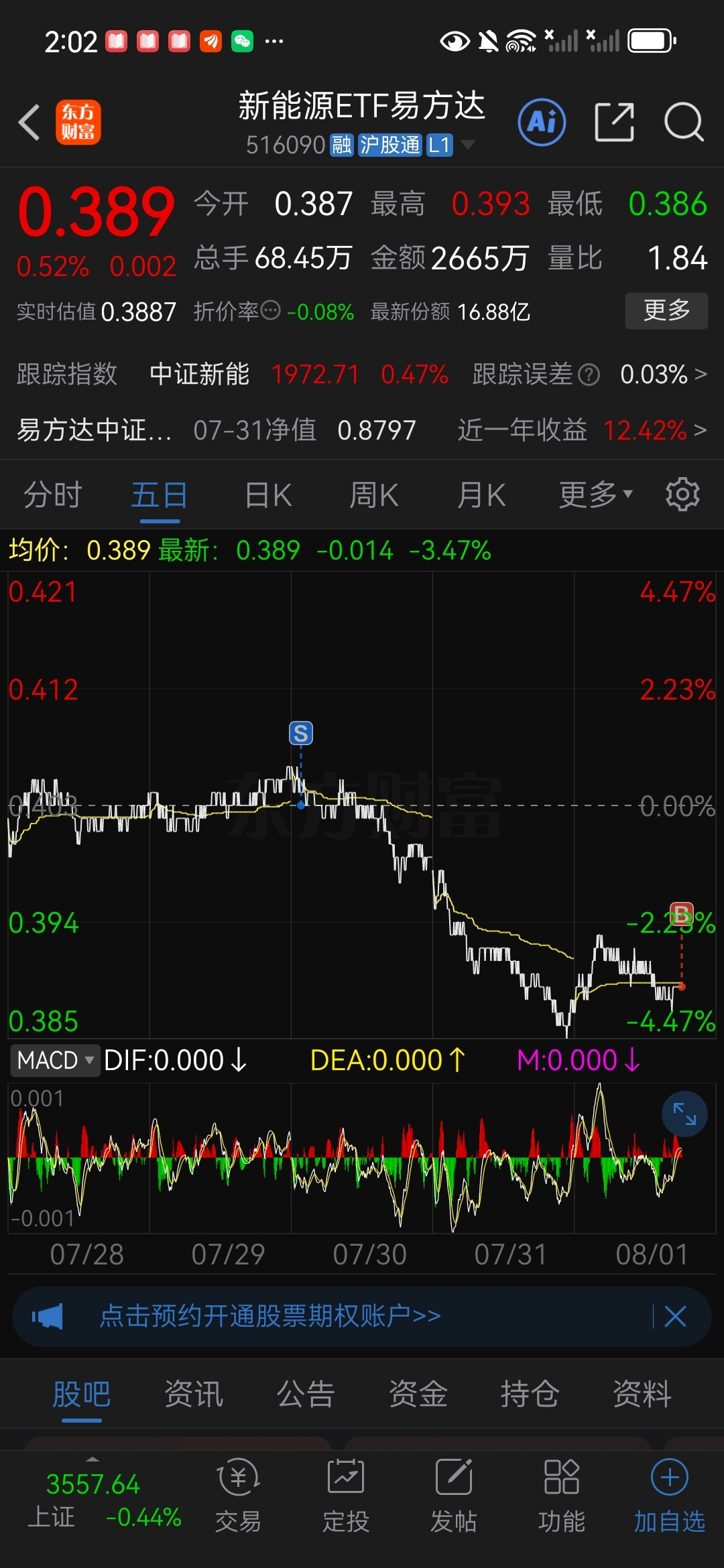
Task: Open the search magnifier icon
Action: click(x=684, y=123)
